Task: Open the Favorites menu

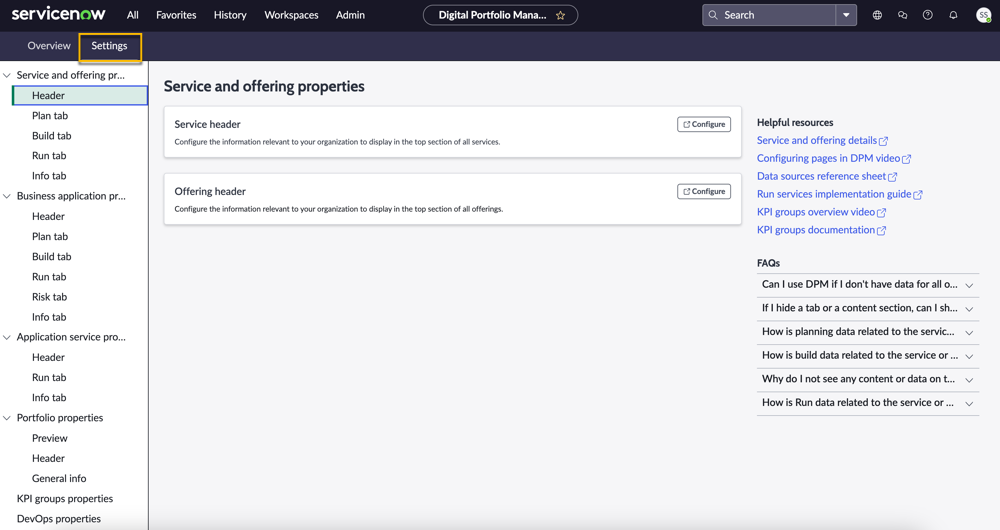Action: (x=176, y=15)
